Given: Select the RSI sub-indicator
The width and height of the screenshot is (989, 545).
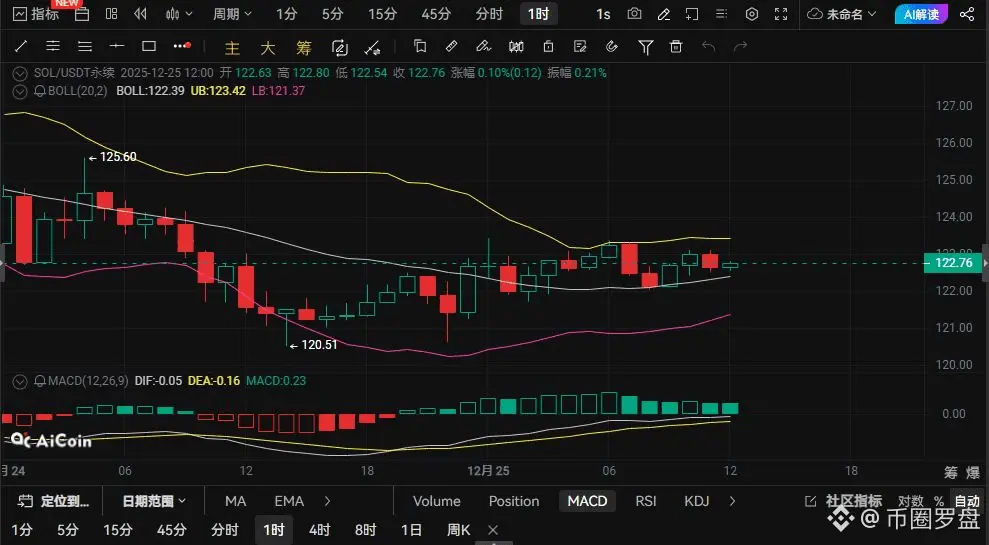Looking at the screenshot, I should tap(646, 501).
